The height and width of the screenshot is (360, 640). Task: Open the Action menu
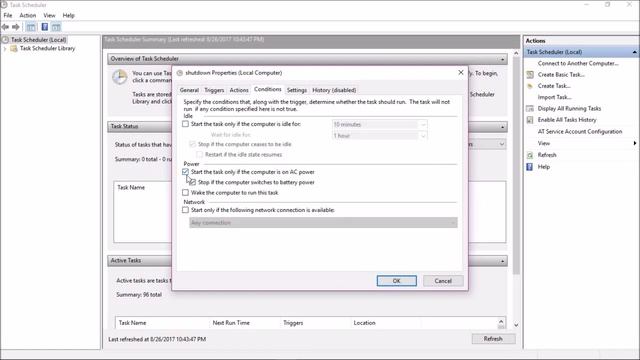[x=28, y=16]
